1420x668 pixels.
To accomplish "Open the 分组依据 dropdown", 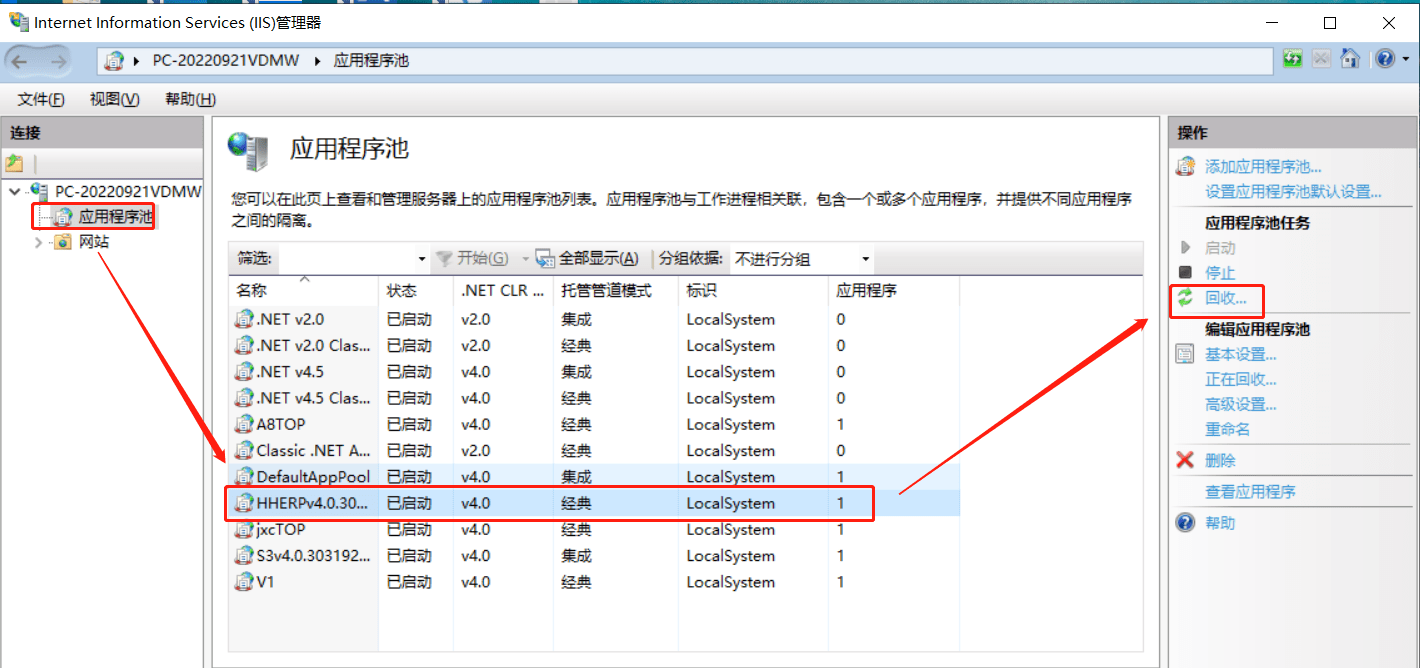I will (865, 259).
